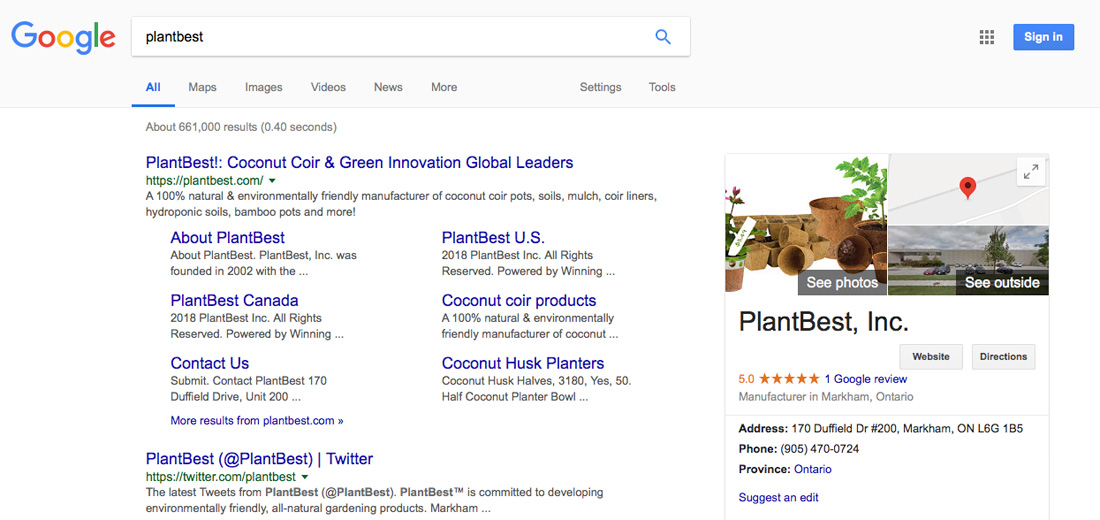Click the Sign in button
Image resolution: width=1100 pixels, height=520 pixels.
[1043, 37]
